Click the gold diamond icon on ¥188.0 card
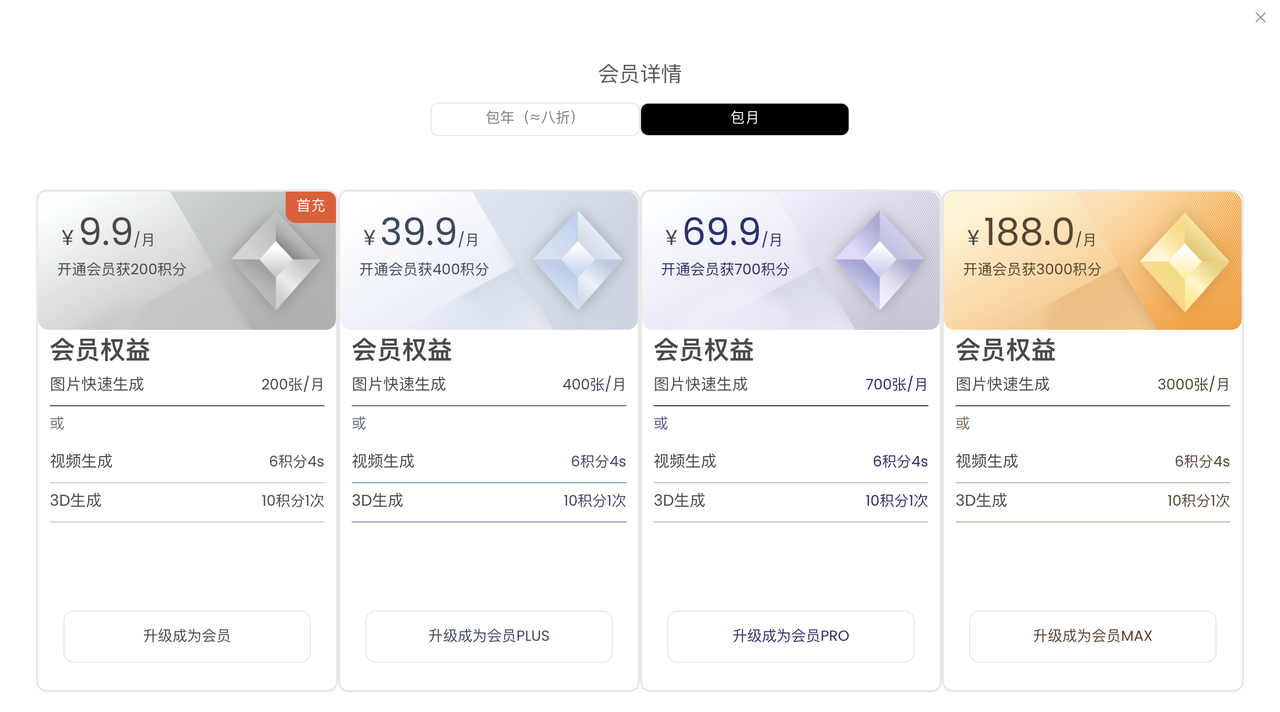The width and height of the screenshot is (1280, 712). (x=1185, y=260)
